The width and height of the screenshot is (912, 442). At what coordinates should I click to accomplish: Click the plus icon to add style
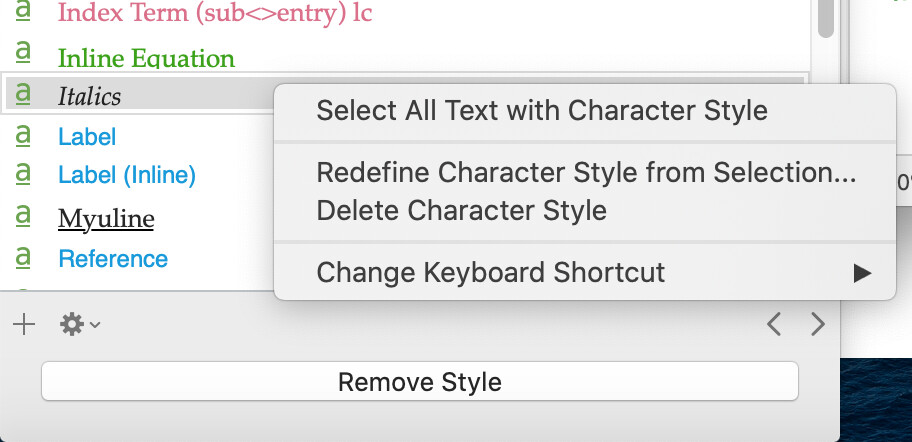pyautogui.click(x=24, y=325)
